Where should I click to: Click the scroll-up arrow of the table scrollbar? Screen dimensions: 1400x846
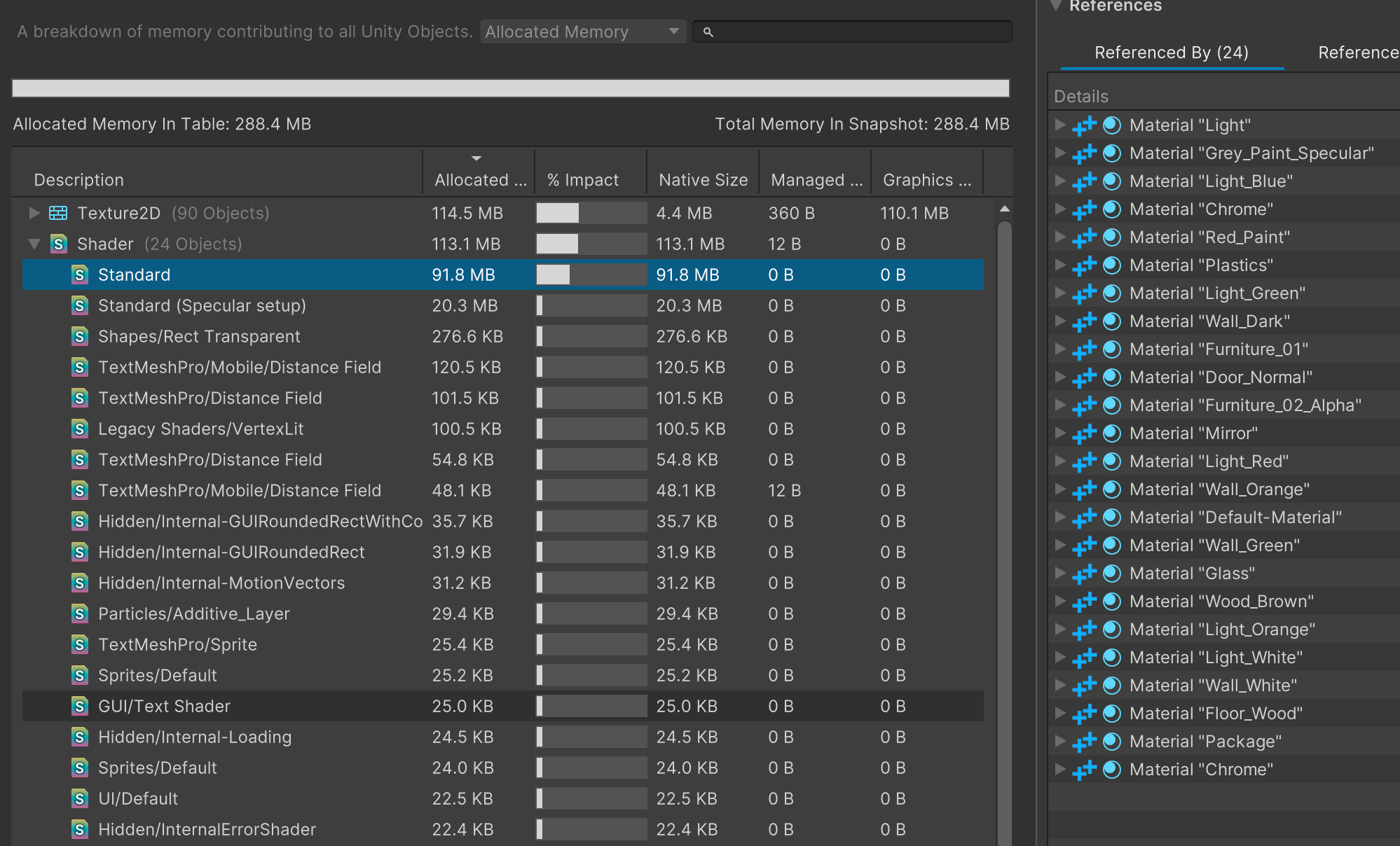[x=1004, y=209]
